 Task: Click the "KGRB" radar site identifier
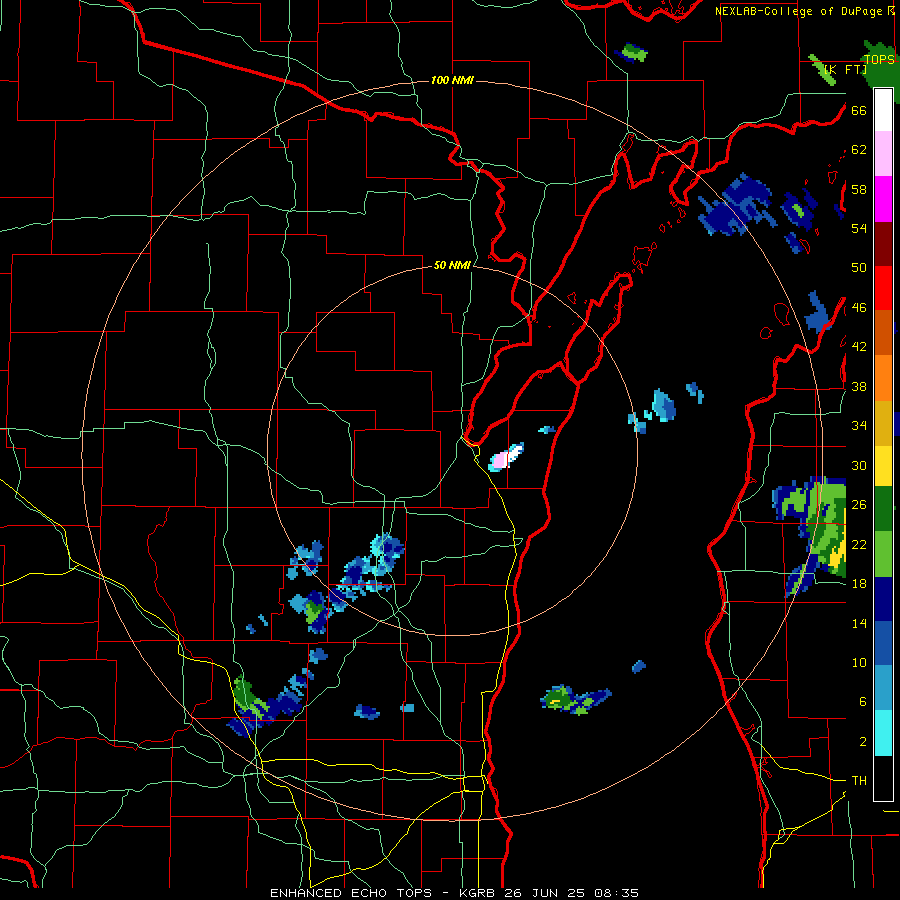[478, 893]
